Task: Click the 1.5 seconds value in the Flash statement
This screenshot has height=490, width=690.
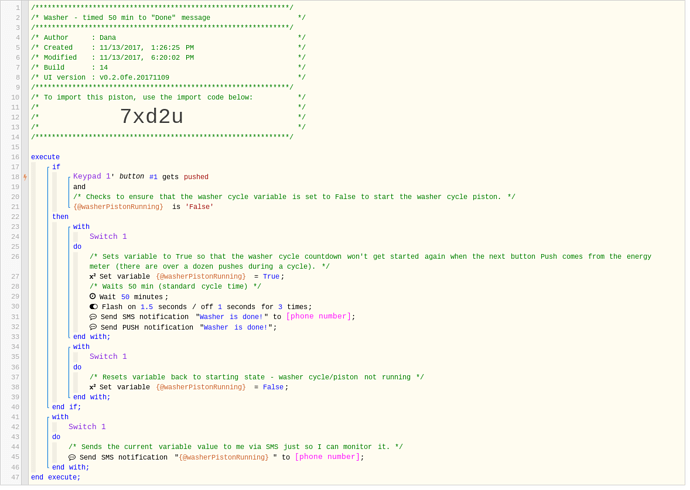Action: pos(147,307)
